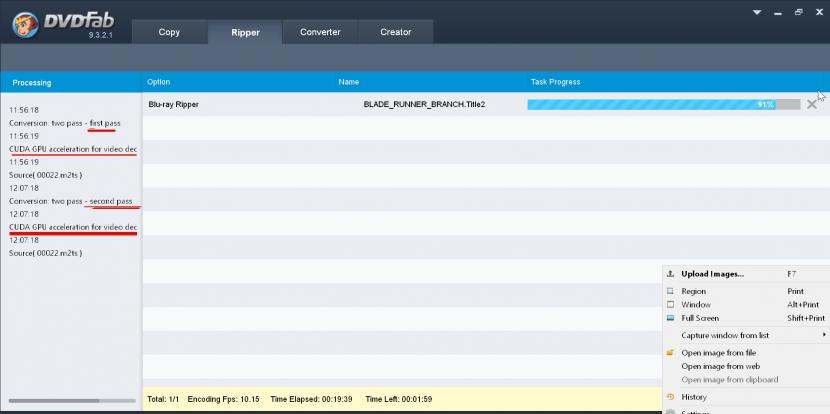Viewport: 830px width, 414px height.
Task: Open the title bar dropdown arrow menu
Action: pos(757,12)
